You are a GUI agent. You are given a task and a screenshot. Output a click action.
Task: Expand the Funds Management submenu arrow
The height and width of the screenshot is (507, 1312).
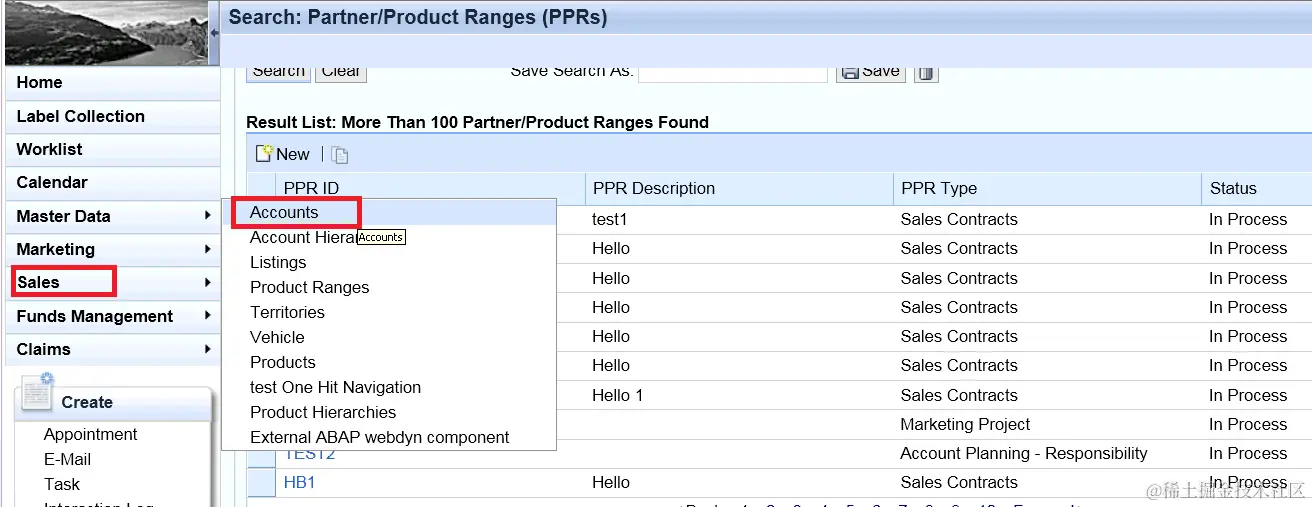point(207,316)
